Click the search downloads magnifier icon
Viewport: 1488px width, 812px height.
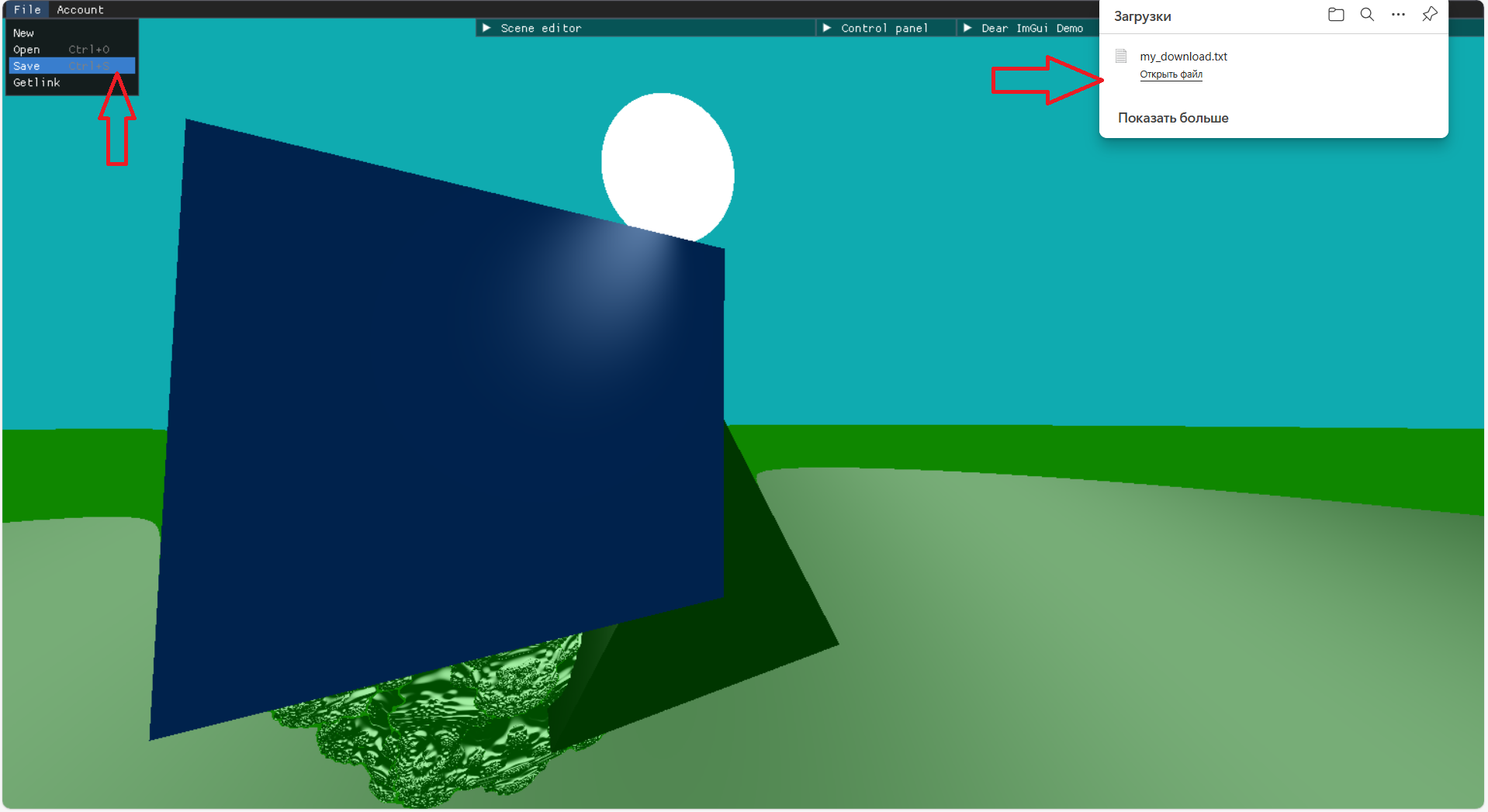click(x=1367, y=15)
